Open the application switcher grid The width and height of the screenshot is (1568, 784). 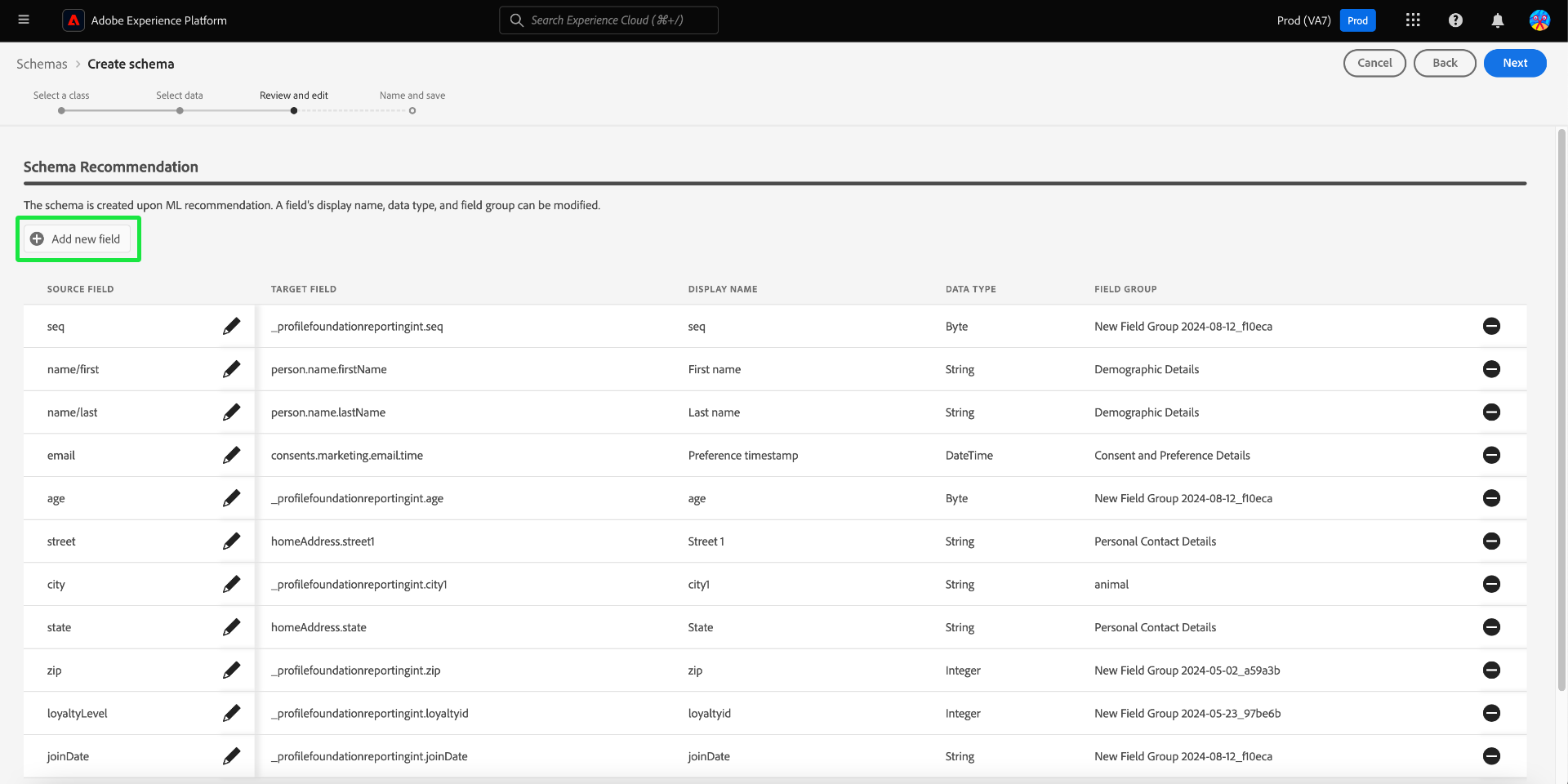[1413, 20]
